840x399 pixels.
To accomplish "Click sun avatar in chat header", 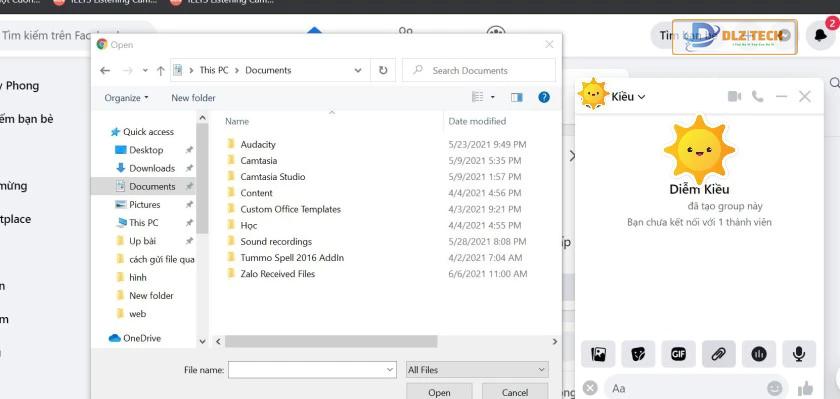I will pyautogui.click(x=593, y=94).
